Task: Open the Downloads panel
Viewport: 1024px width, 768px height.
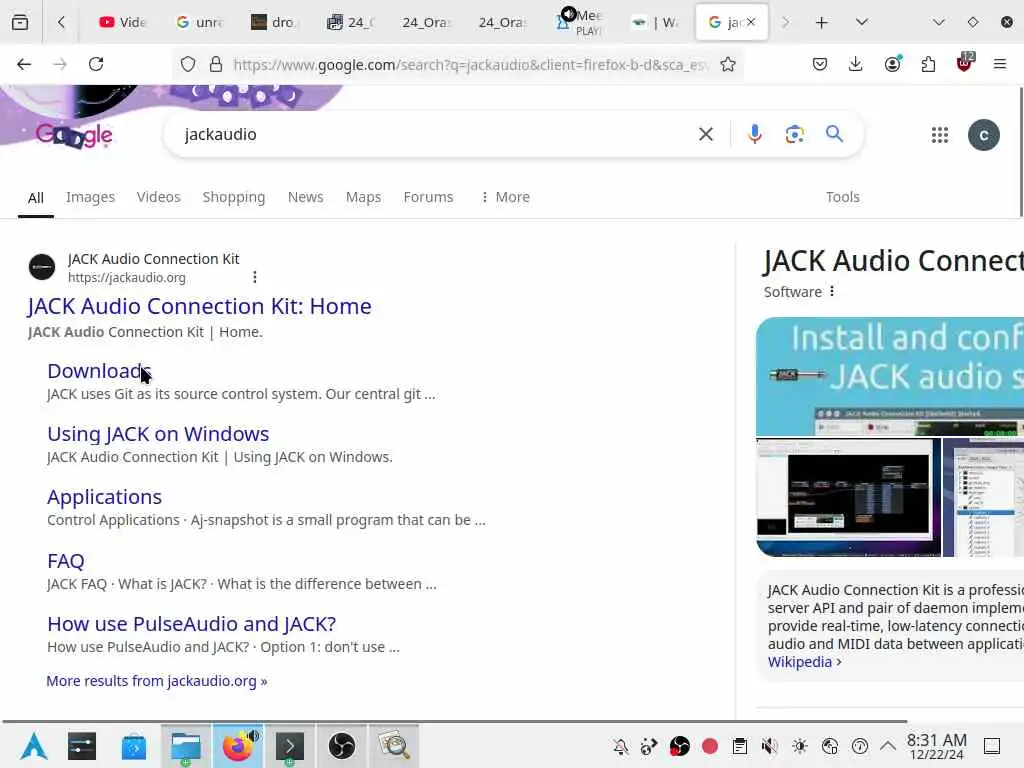Action: (856, 64)
